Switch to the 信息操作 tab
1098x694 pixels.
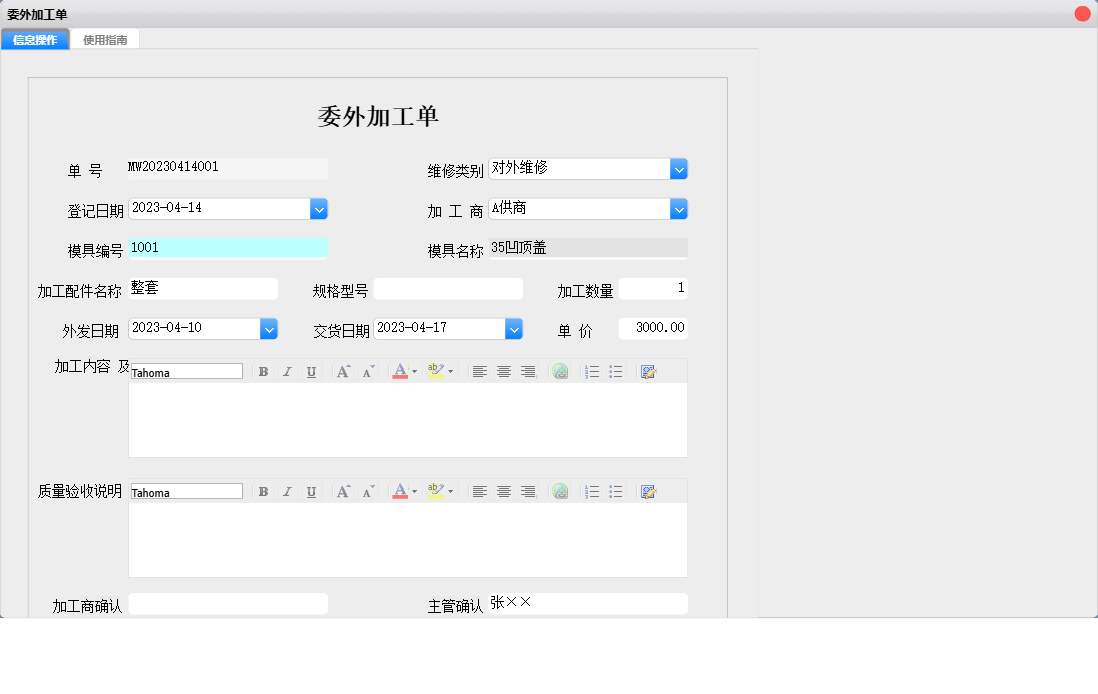(x=34, y=40)
